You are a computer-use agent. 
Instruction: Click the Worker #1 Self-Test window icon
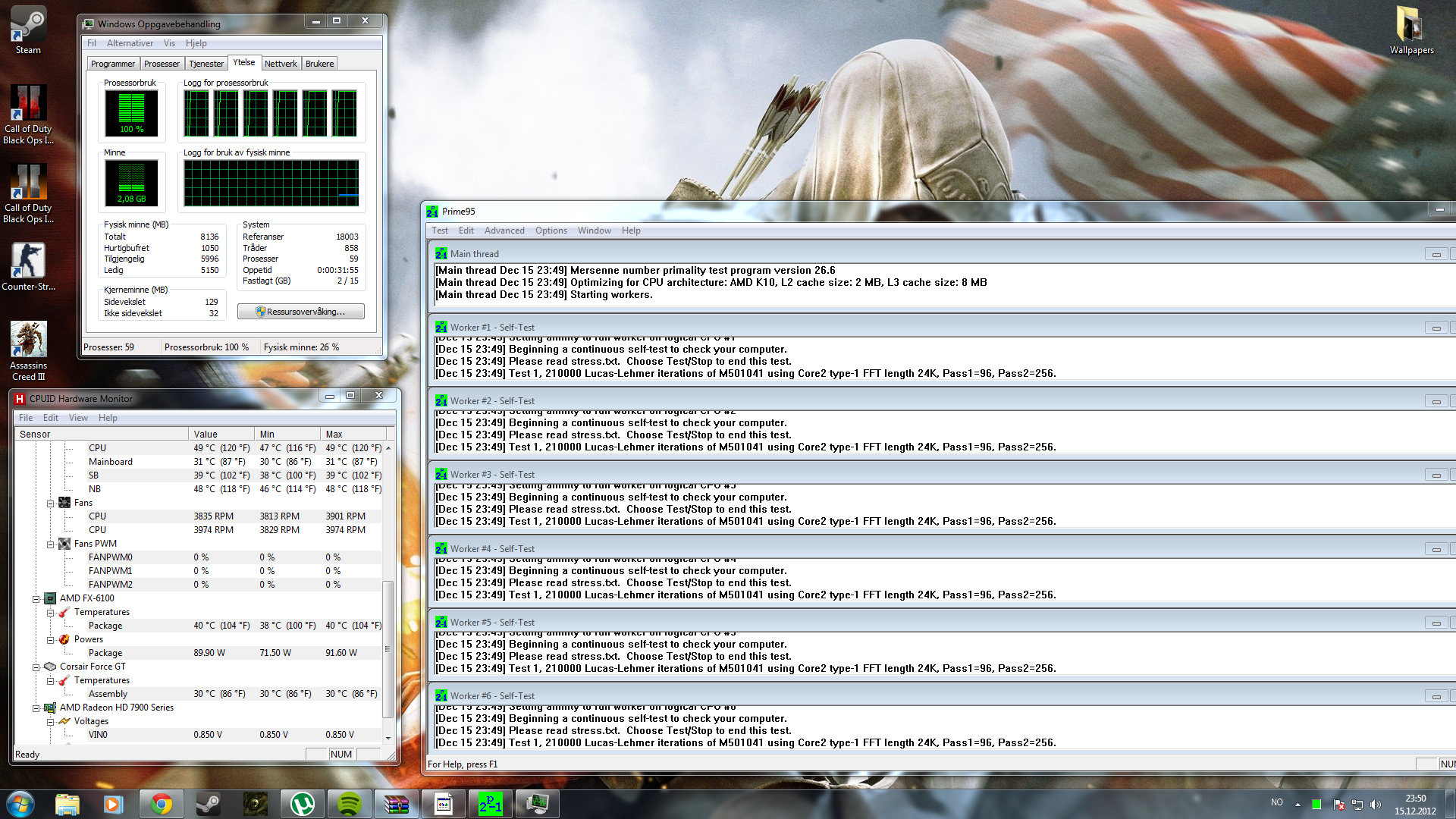(441, 328)
